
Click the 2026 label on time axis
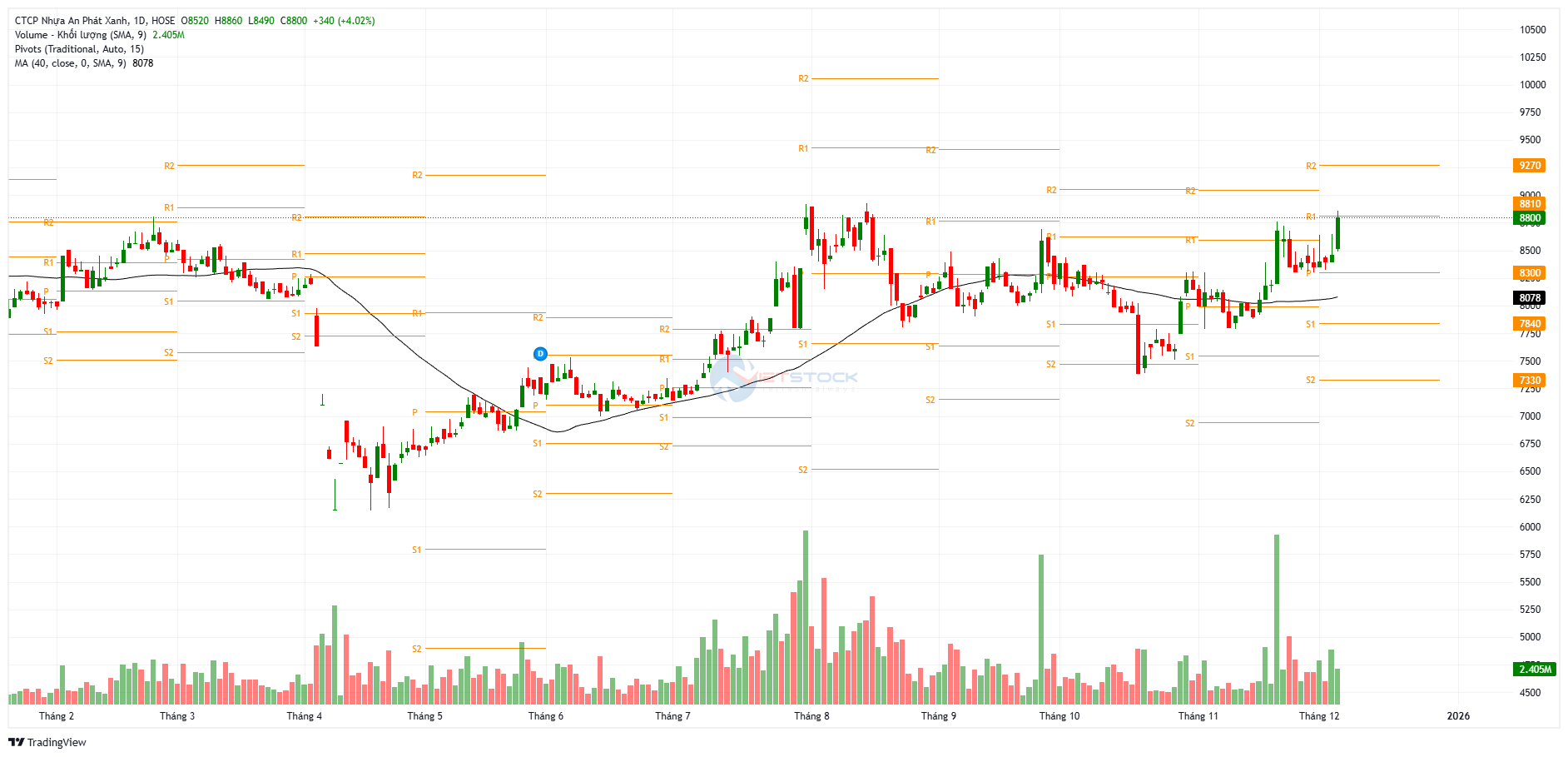click(1458, 716)
